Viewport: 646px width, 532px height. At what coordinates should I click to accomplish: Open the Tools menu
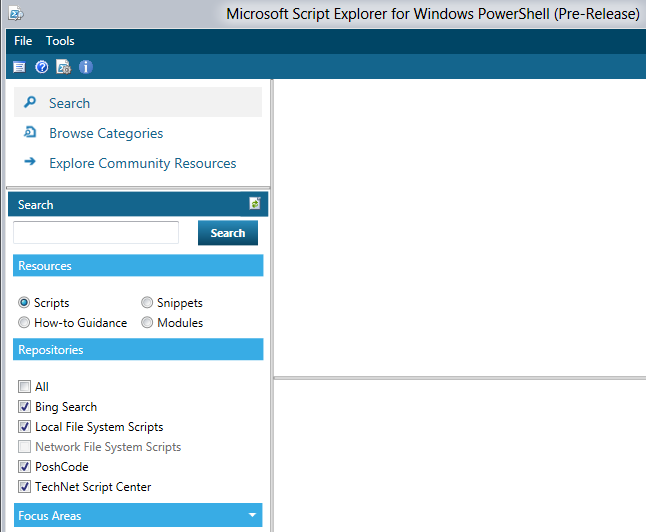60,41
